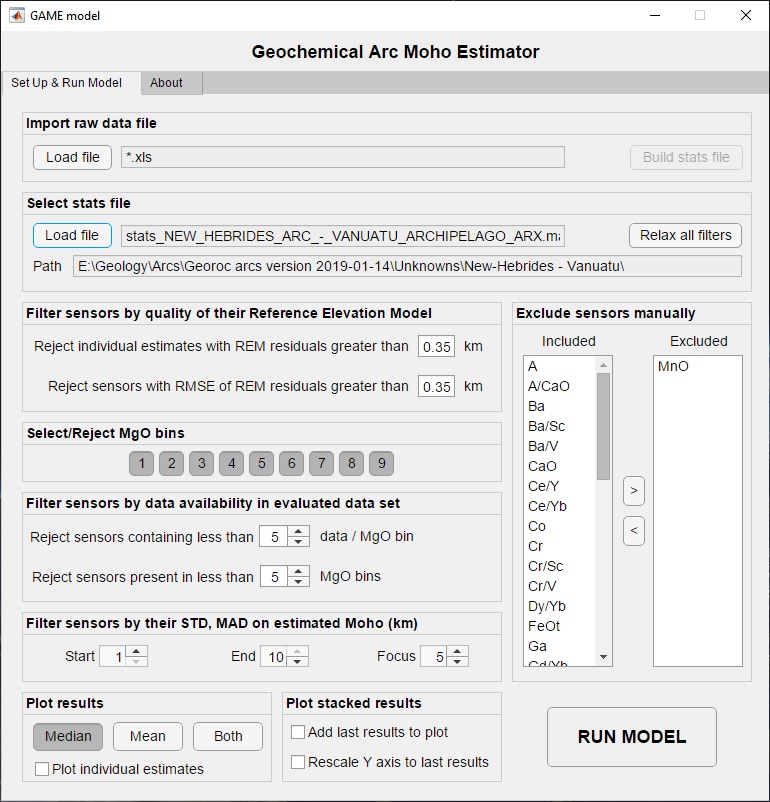
Task: Decrease MgO bins minimum stepper value
Action: [299, 582]
